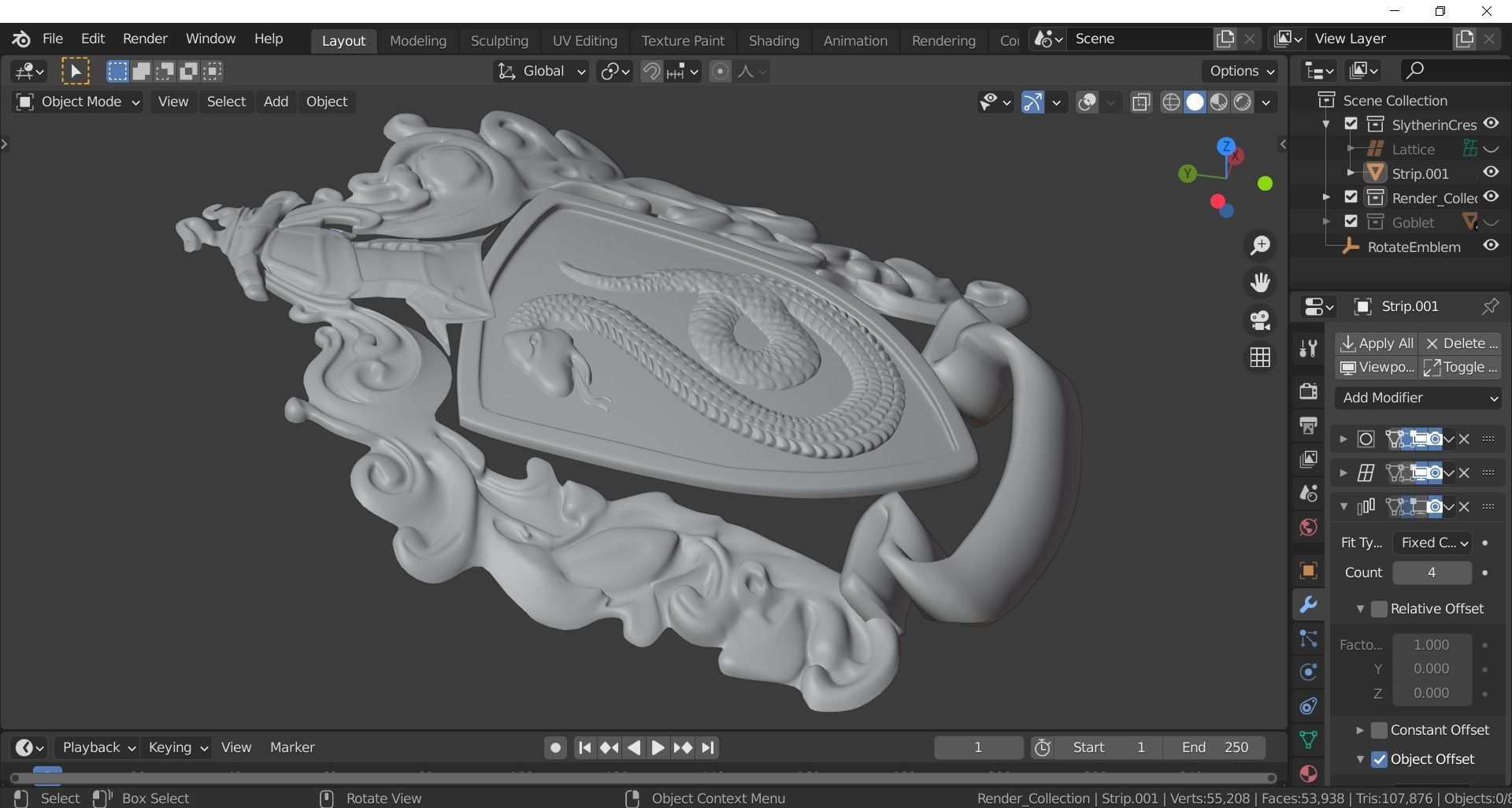The height and width of the screenshot is (808, 1512).
Task: Hide RotateEmblem in viewport
Action: 1491,246
